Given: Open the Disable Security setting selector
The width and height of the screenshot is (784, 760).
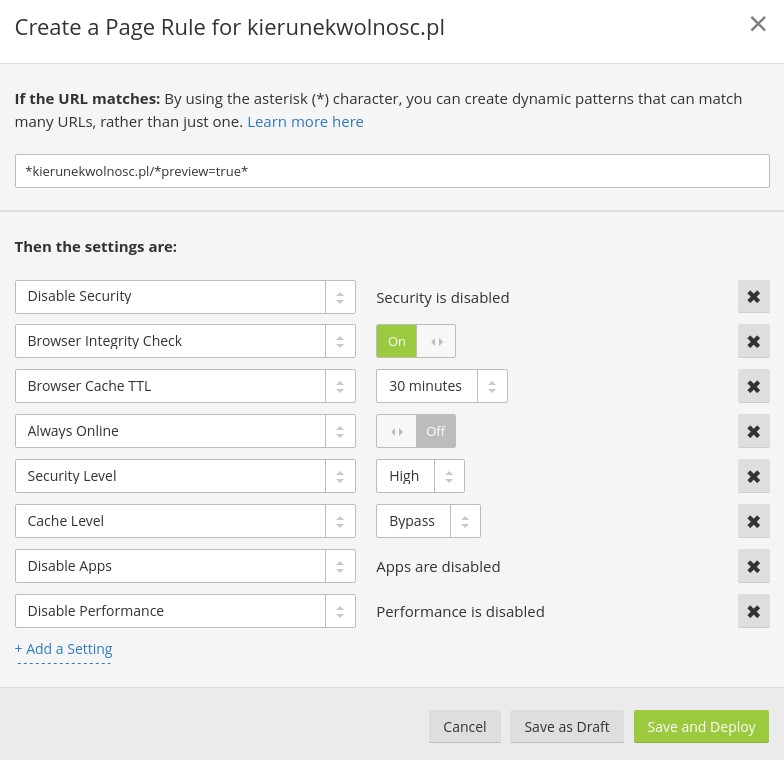Looking at the screenshot, I should (x=185, y=297).
